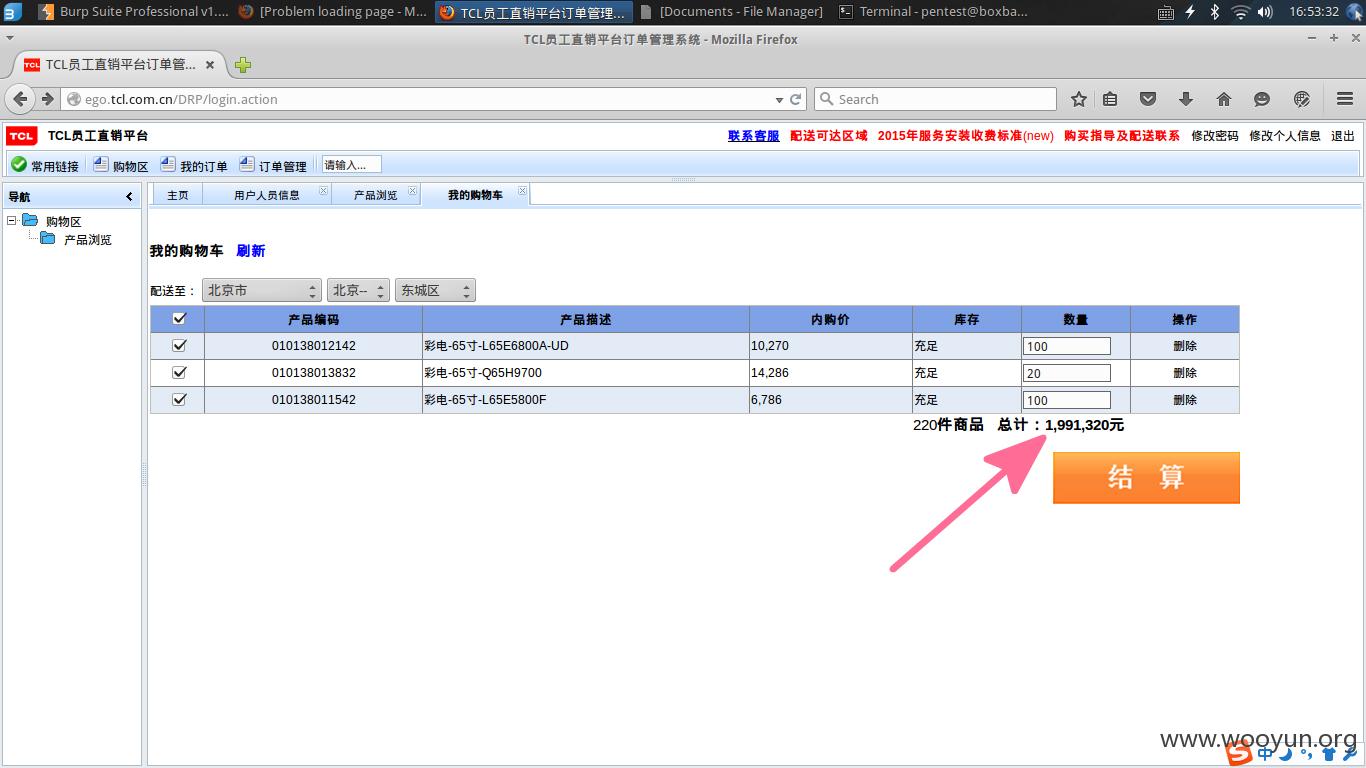
Task: Edit quantity for L65E6800A-UD
Action: click(x=1066, y=346)
